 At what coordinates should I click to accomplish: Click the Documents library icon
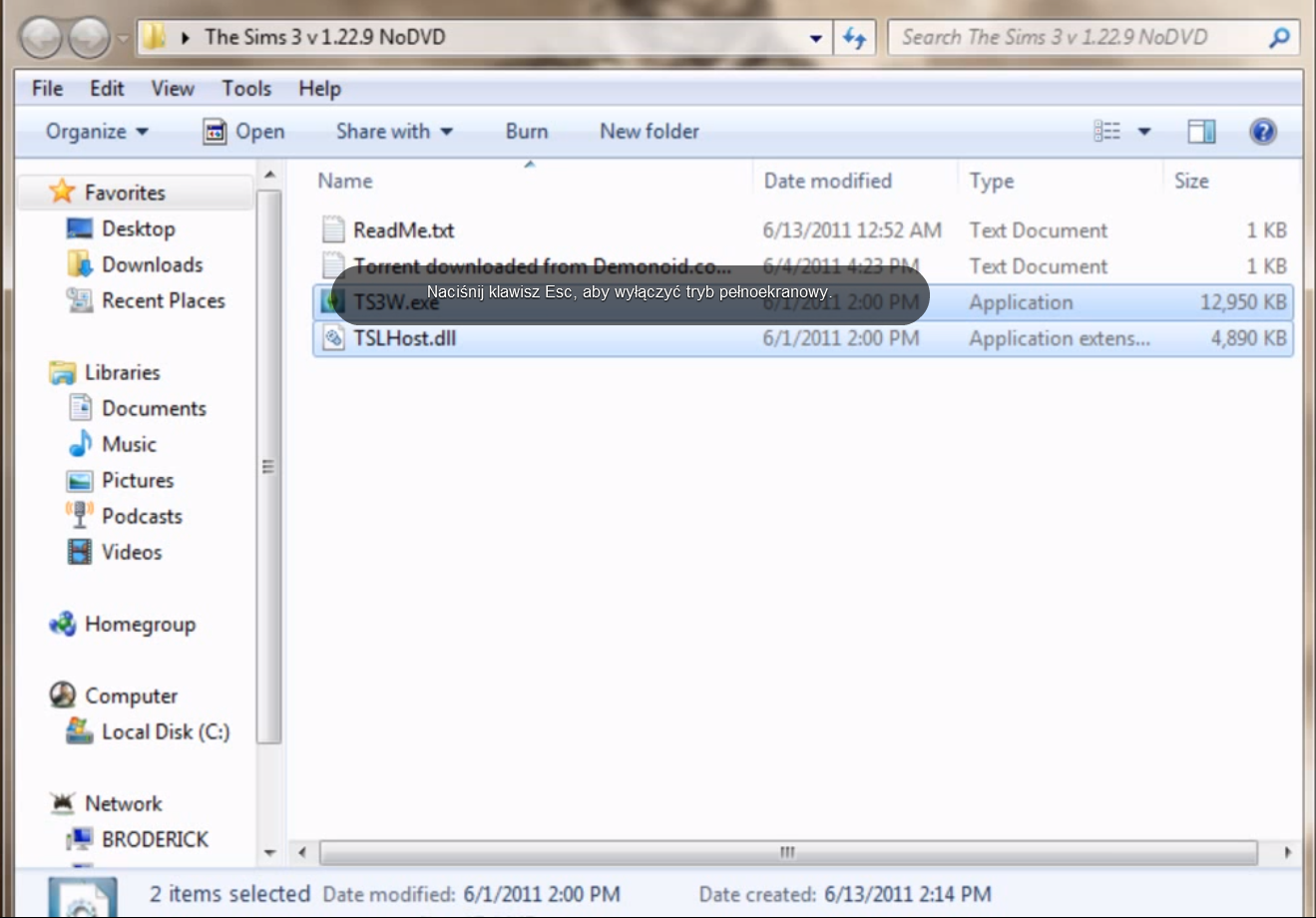tap(80, 408)
